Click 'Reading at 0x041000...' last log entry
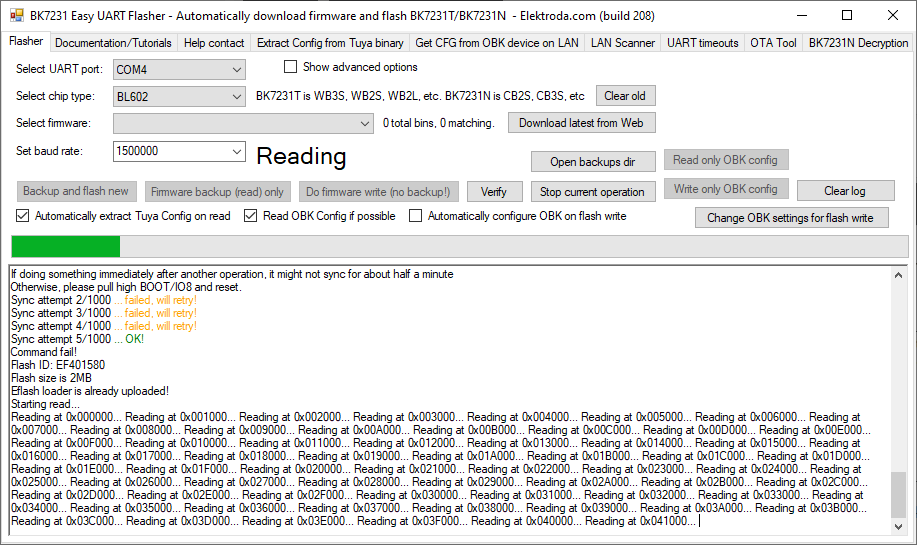 click(640, 521)
